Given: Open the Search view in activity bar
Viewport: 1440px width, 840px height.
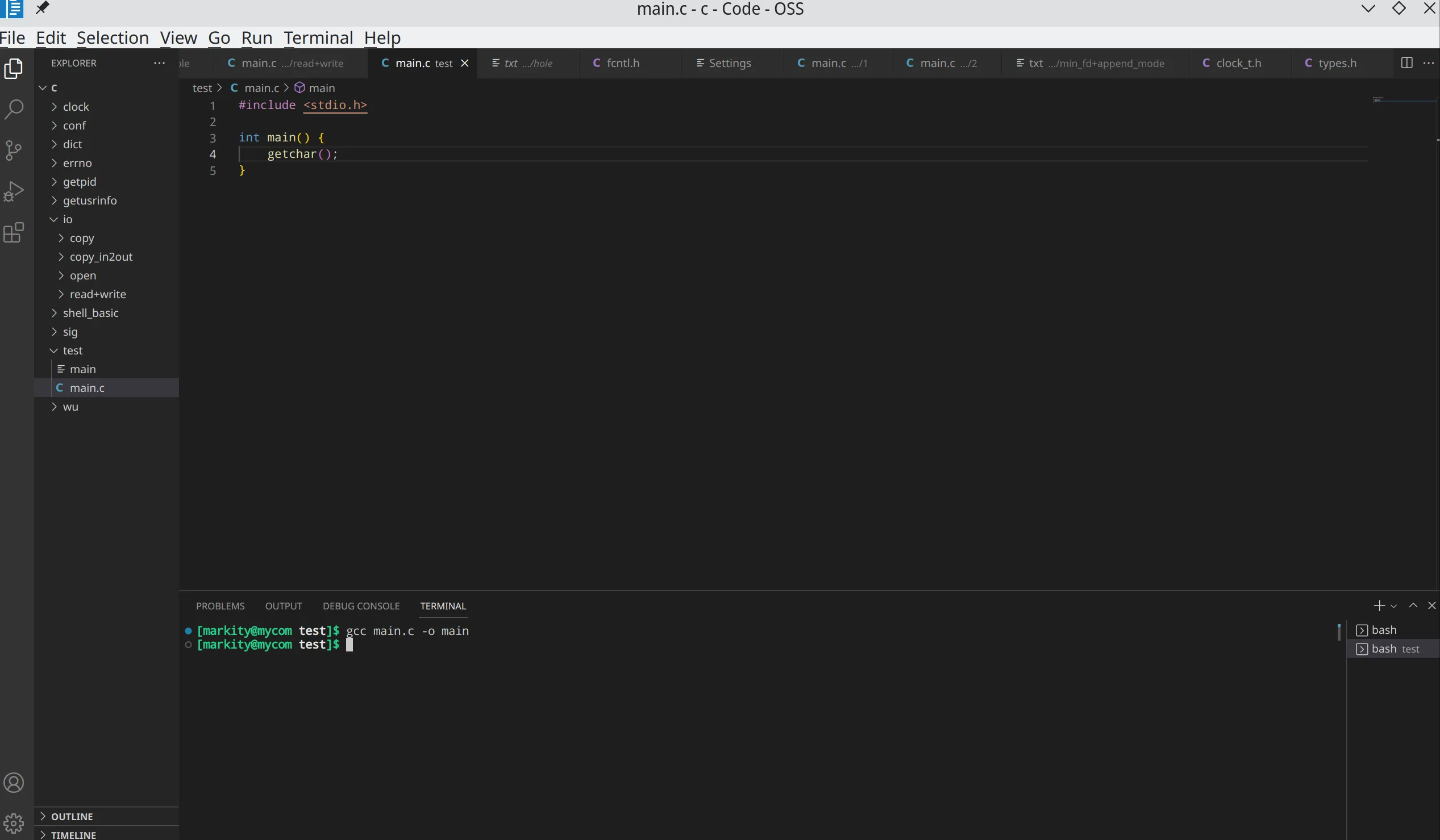Looking at the screenshot, I should tap(14, 108).
